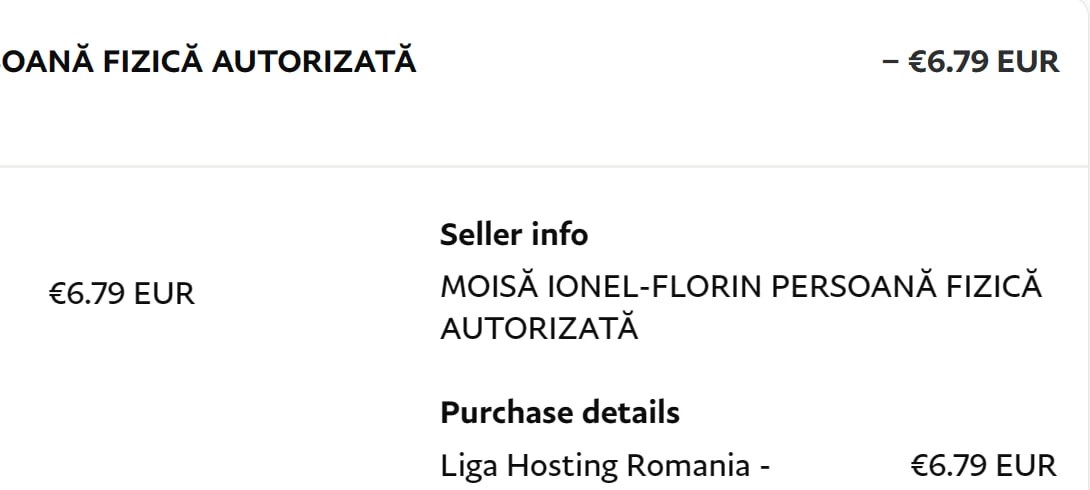
Task: Click the €6.79 EUR amount on the left side
Action: 122,294
